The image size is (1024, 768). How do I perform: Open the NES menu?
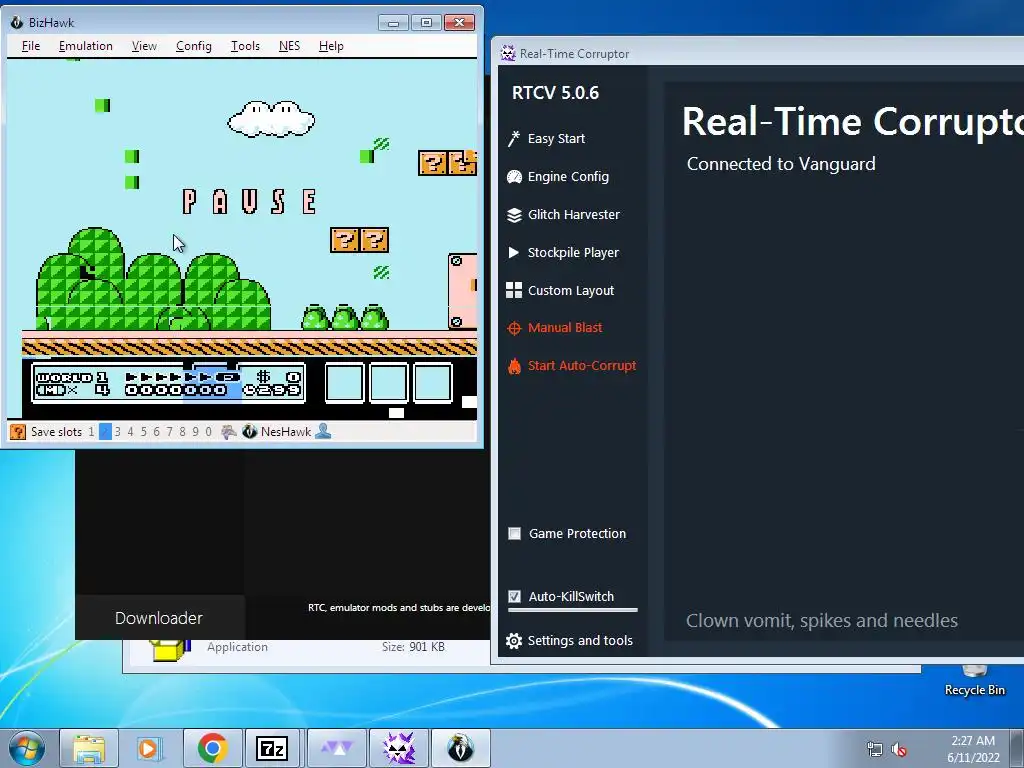[x=289, y=46]
